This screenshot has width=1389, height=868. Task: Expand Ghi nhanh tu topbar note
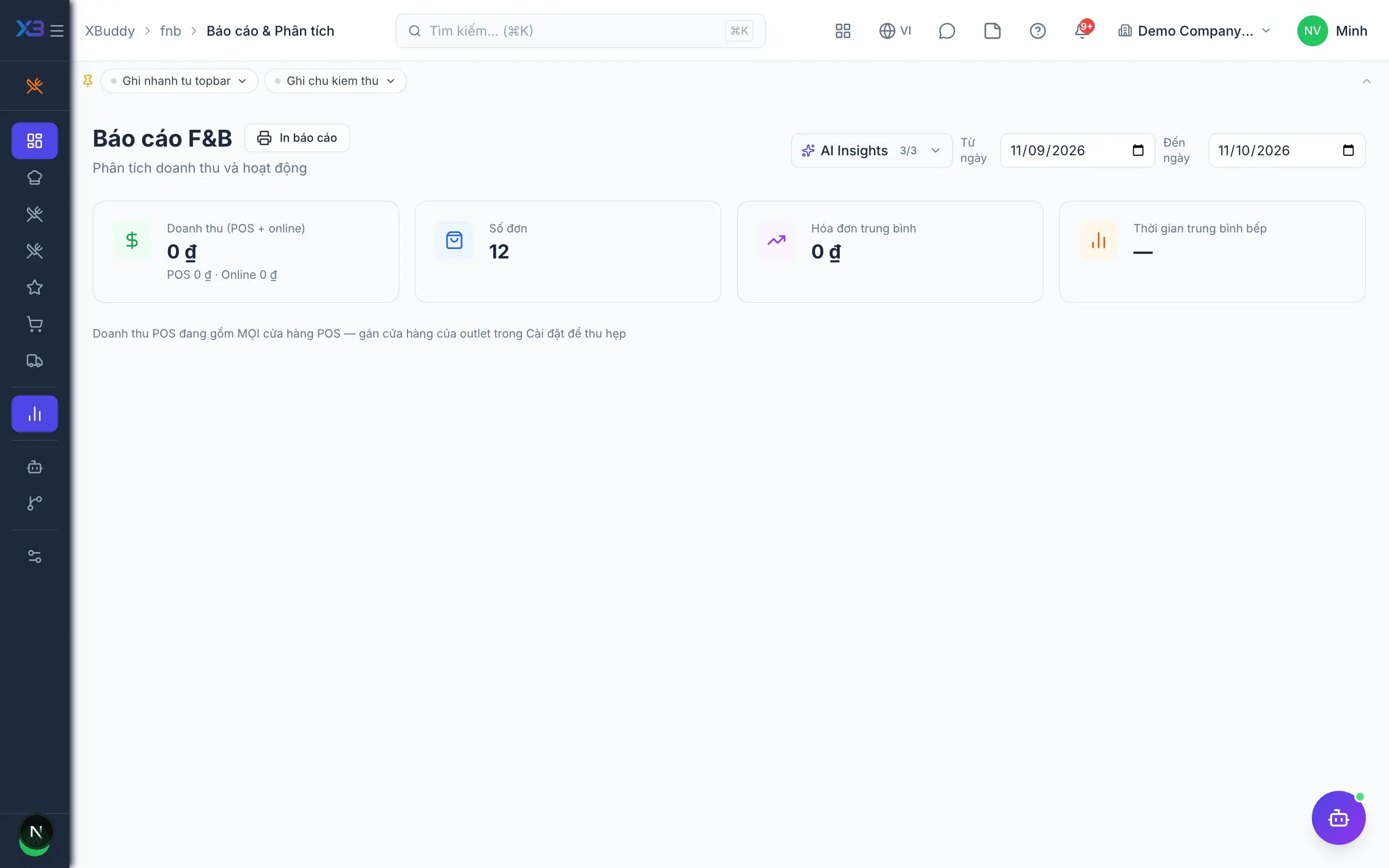[179, 81]
